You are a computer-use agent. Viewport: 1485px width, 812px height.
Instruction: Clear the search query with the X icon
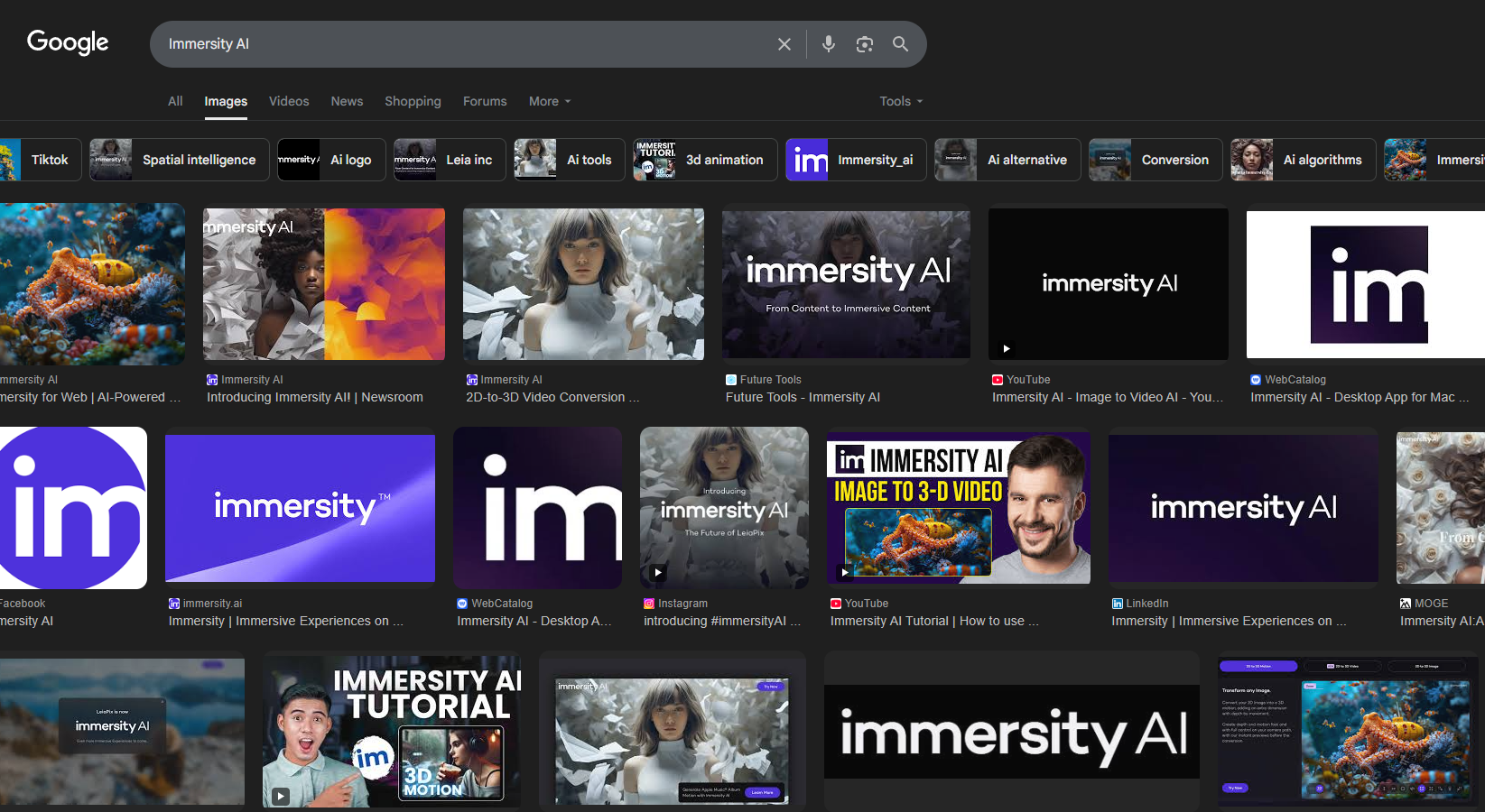[x=784, y=43]
